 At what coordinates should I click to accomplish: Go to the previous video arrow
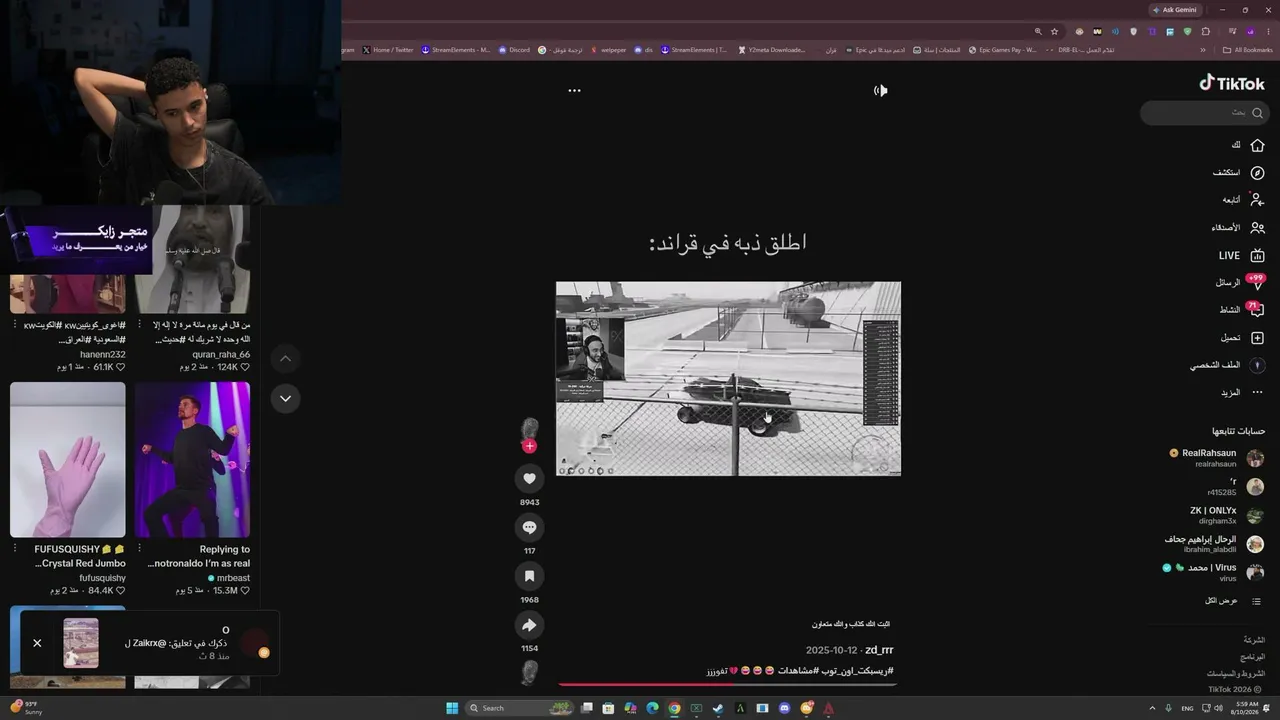click(x=285, y=358)
